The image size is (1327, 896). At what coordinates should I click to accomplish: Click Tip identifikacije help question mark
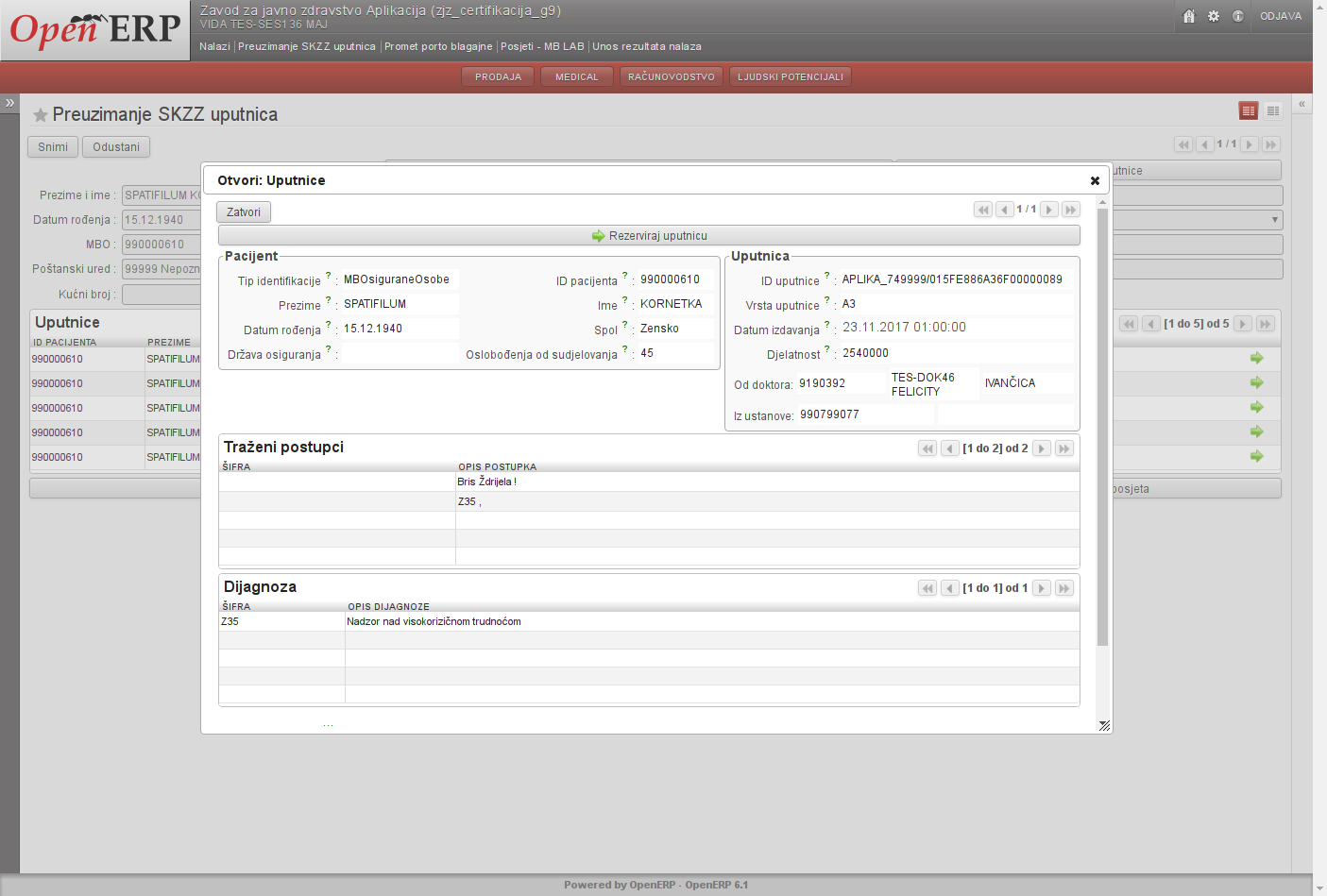(329, 276)
